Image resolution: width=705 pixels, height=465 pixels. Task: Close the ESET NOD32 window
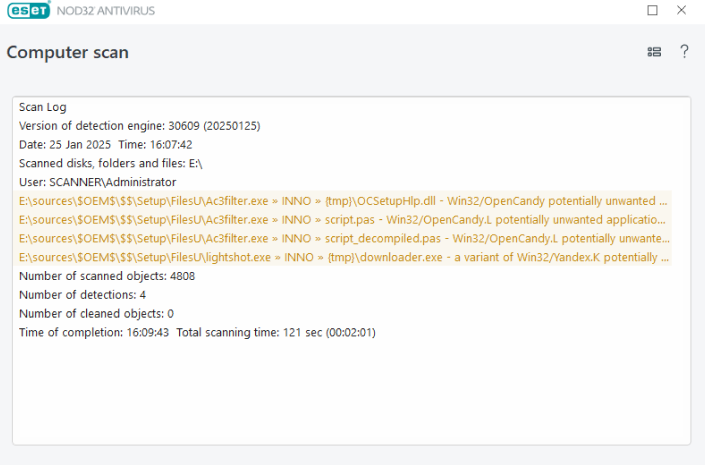coord(681,10)
